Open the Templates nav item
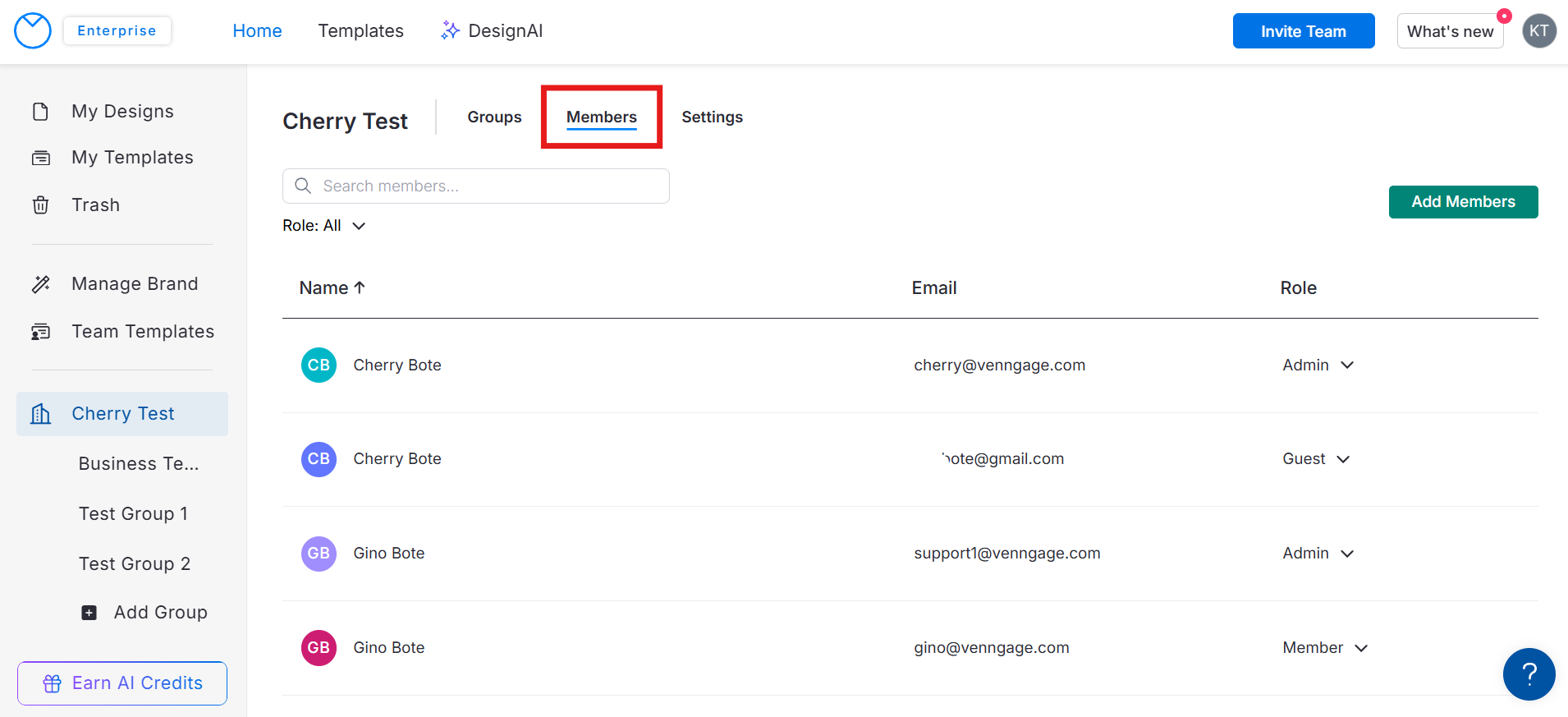The image size is (1568, 717). pos(360,31)
